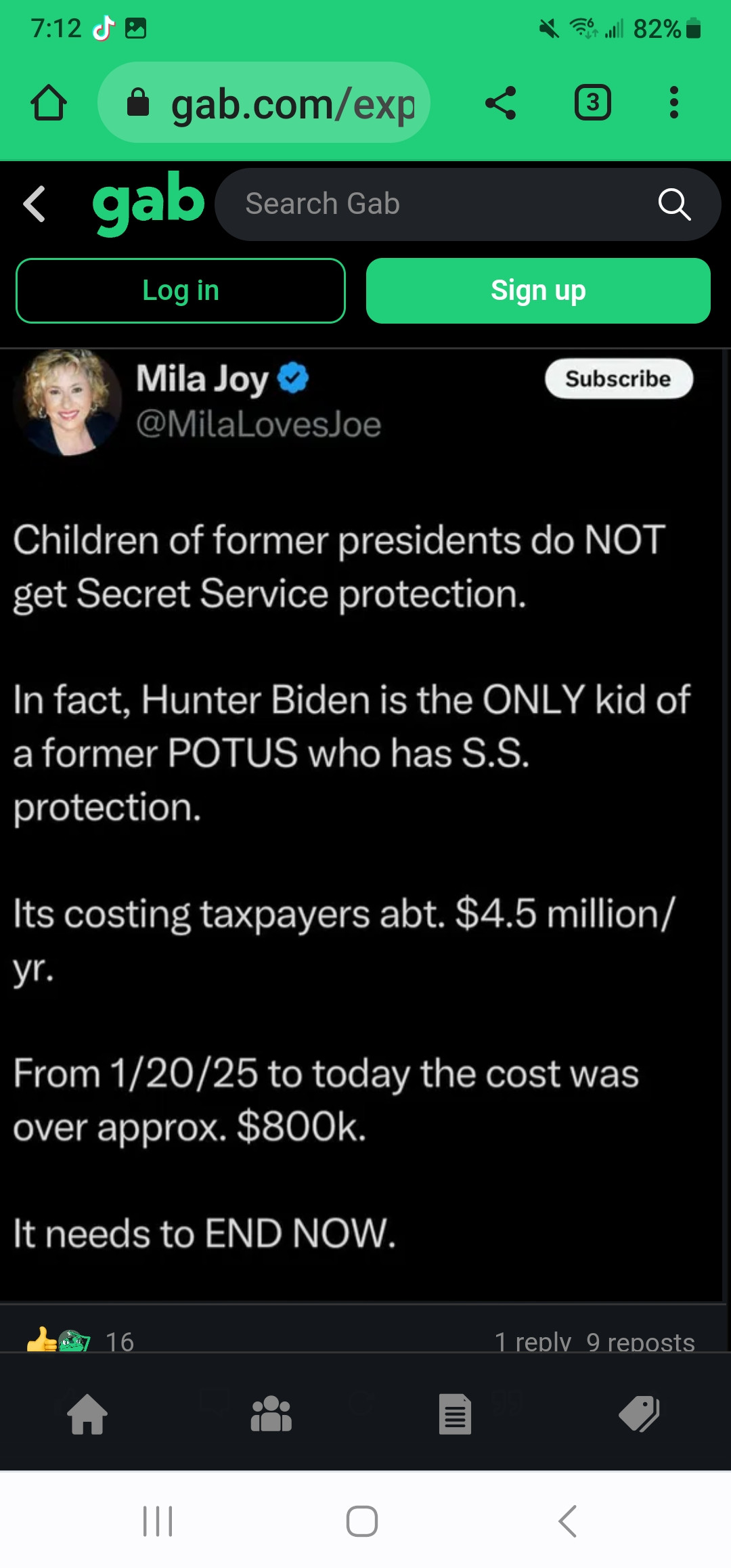The width and height of the screenshot is (731, 1568).
Task: Open the Groups tab in Gab's footer
Action: 271,1414
